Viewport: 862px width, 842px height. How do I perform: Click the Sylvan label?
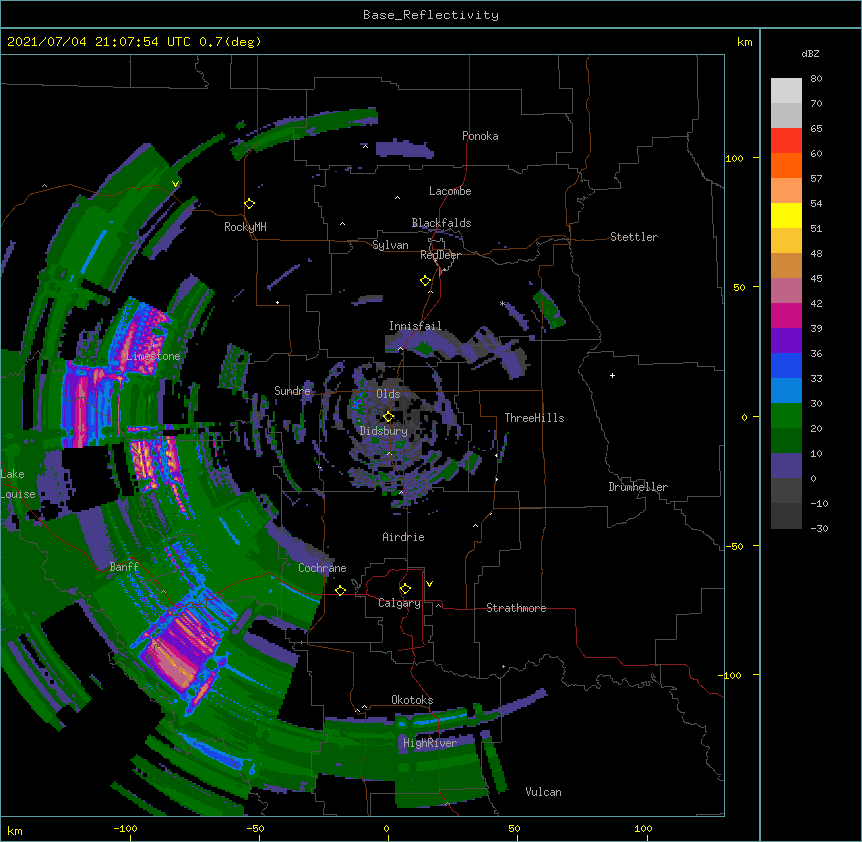click(390, 245)
